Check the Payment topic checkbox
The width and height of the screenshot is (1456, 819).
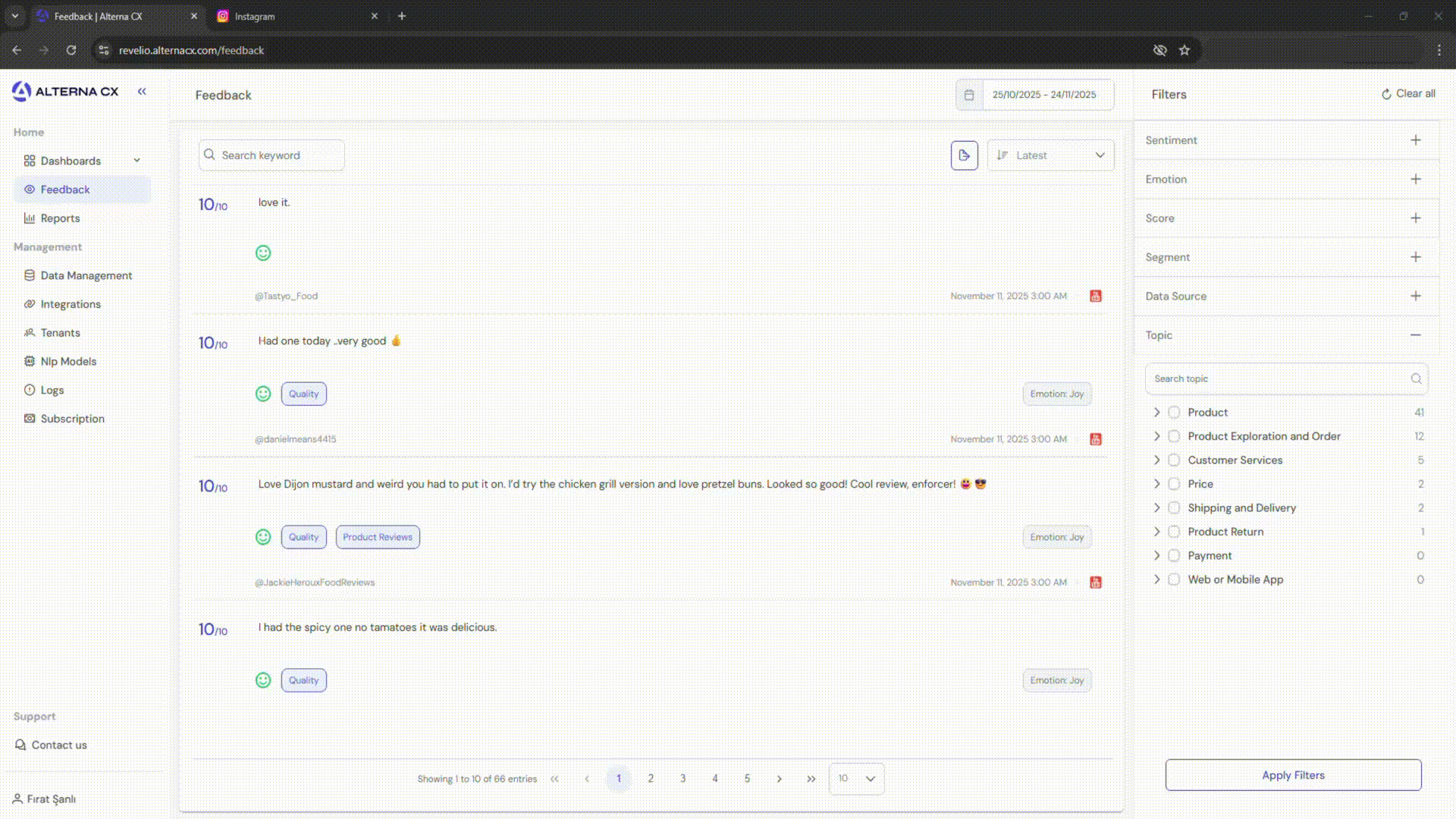click(x=1174, y=556)
